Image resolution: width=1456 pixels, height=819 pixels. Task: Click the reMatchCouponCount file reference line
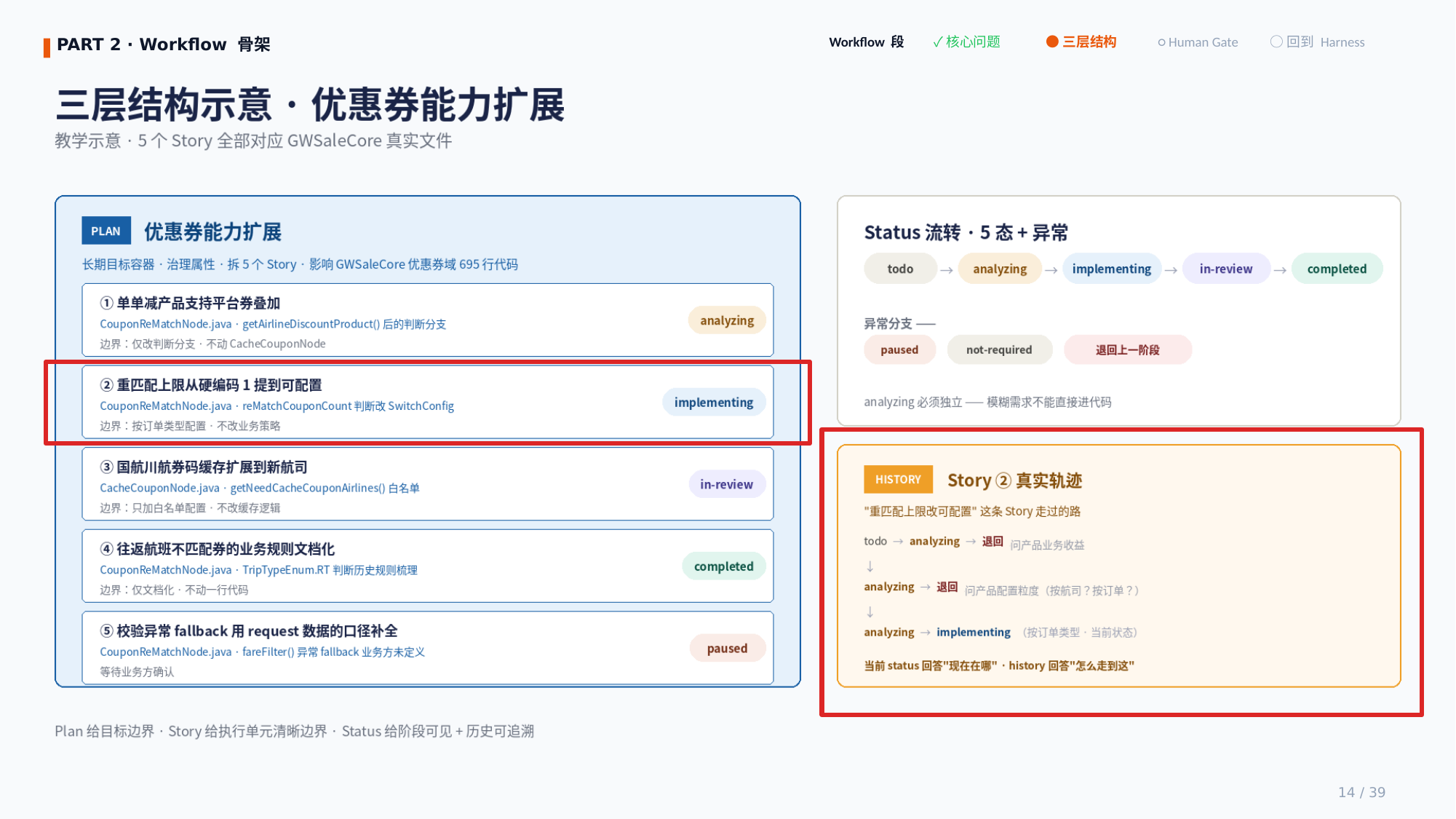(277, 406)
